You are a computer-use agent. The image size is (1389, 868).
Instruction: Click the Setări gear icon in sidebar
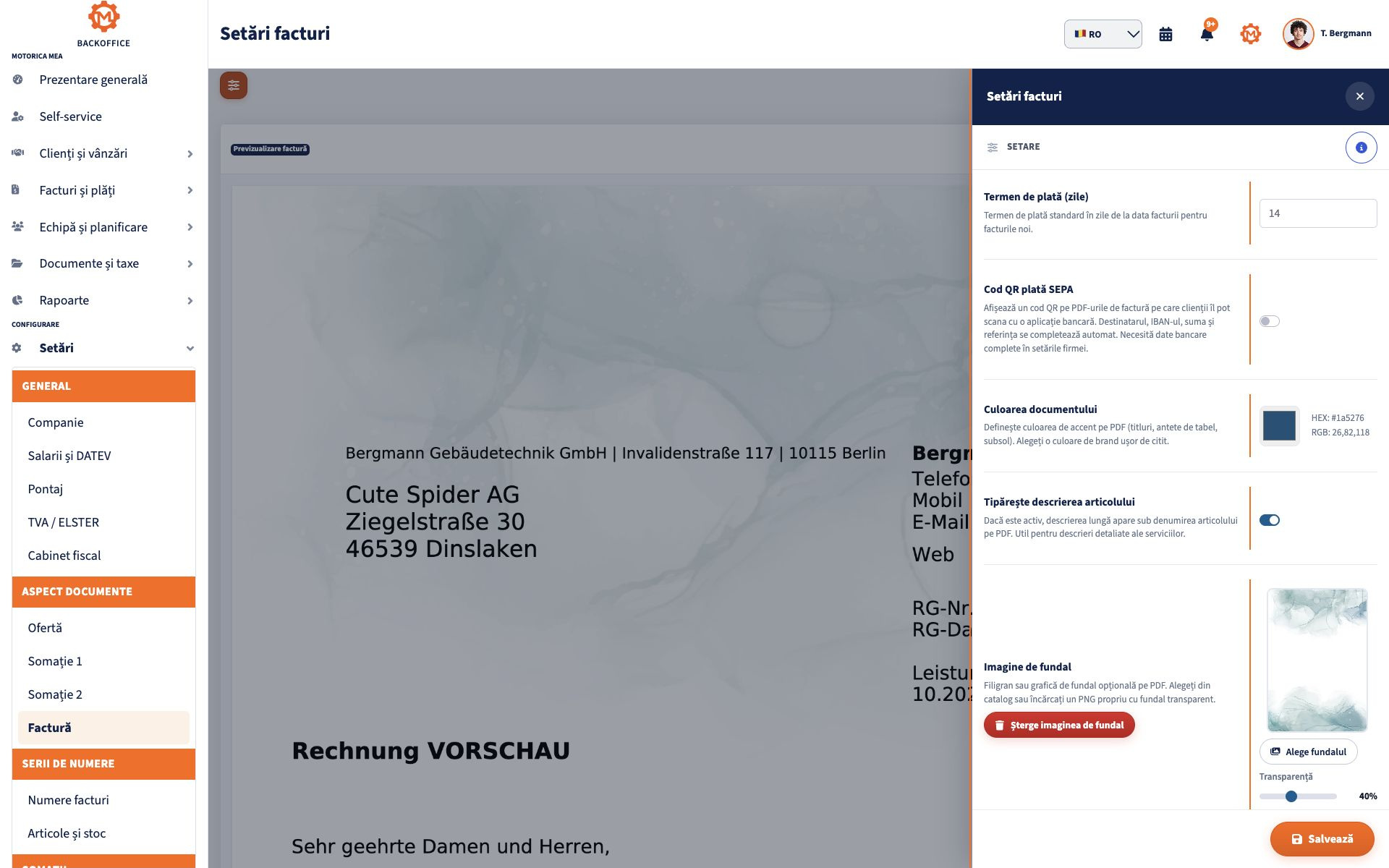click(x=17, y=348)
